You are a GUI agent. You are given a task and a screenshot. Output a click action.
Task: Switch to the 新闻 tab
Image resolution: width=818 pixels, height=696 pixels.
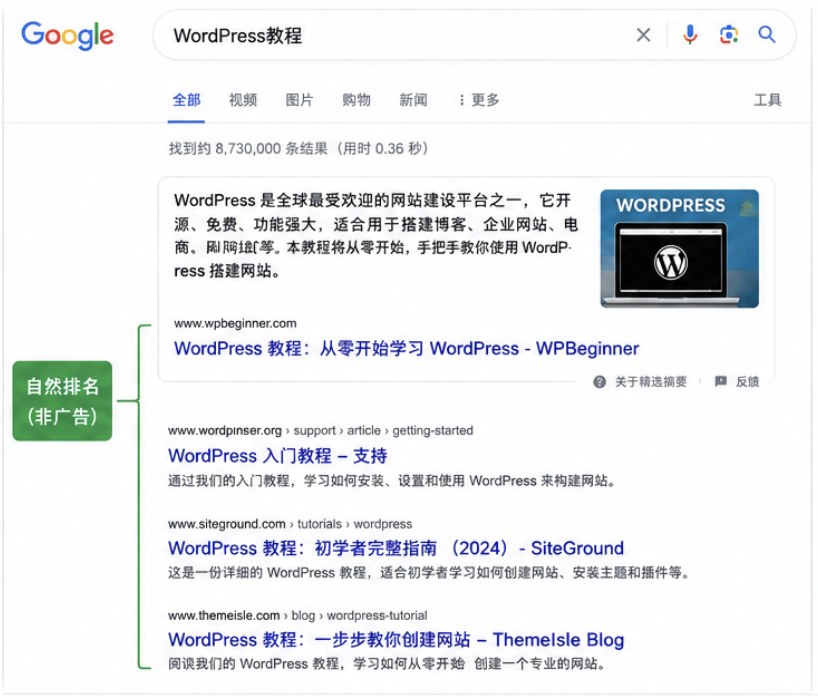tap(413, 100)
